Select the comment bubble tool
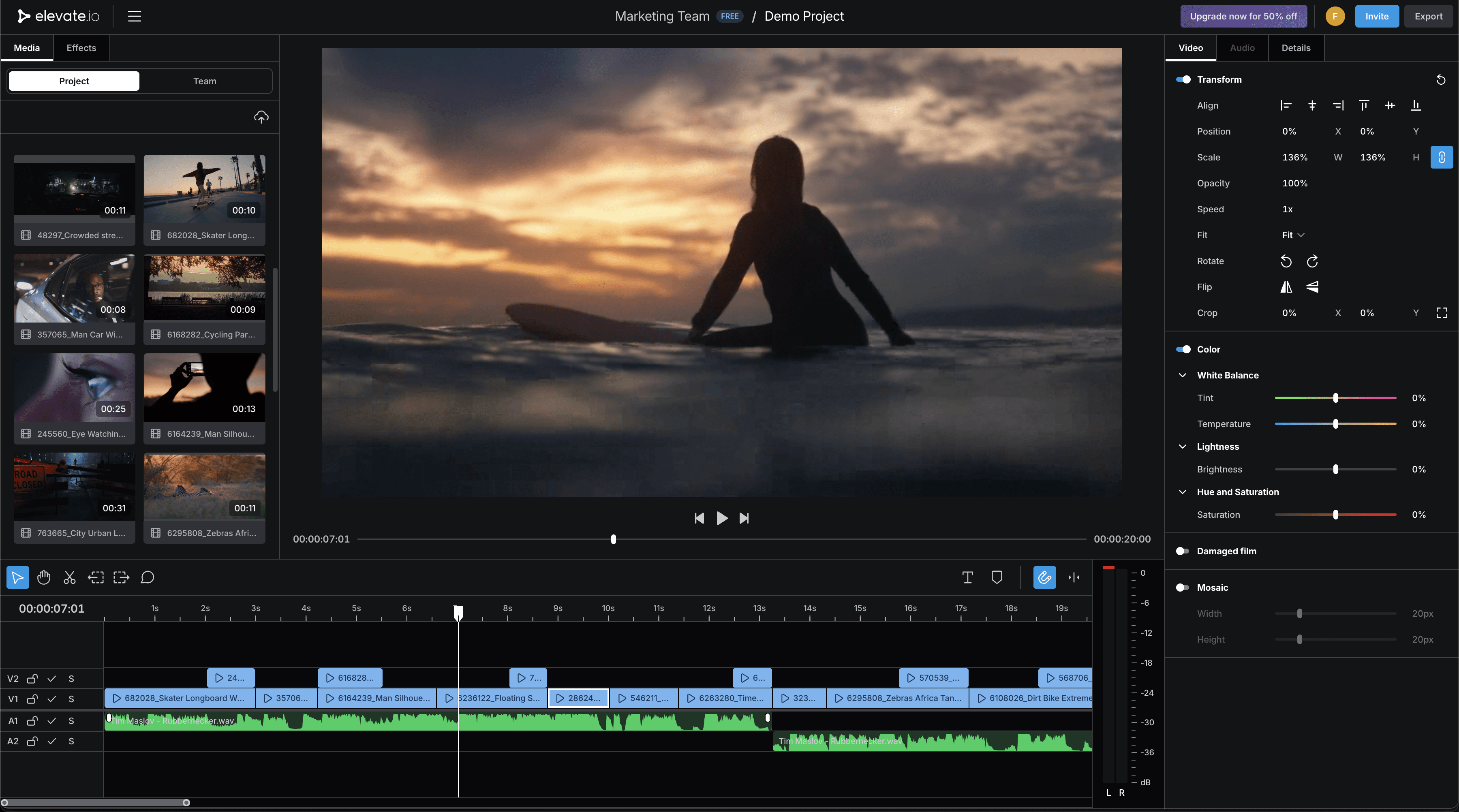 (x=147, y=577)
